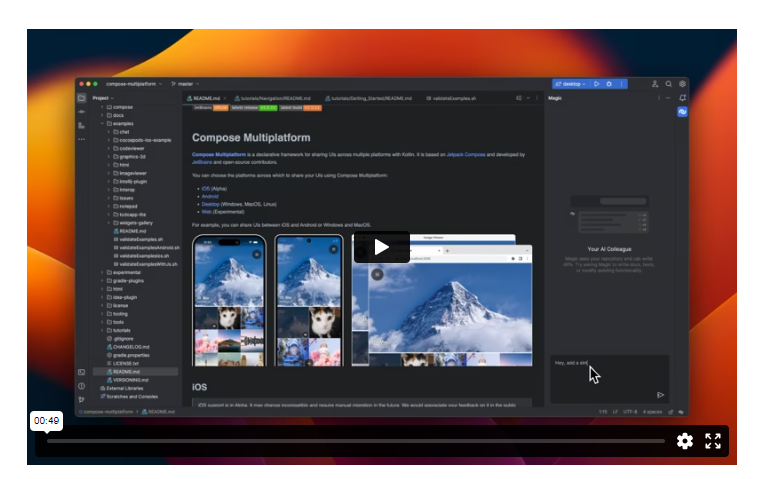Open the Desktop link in list
Screen dimensions: 766x479
click(211, 204)
